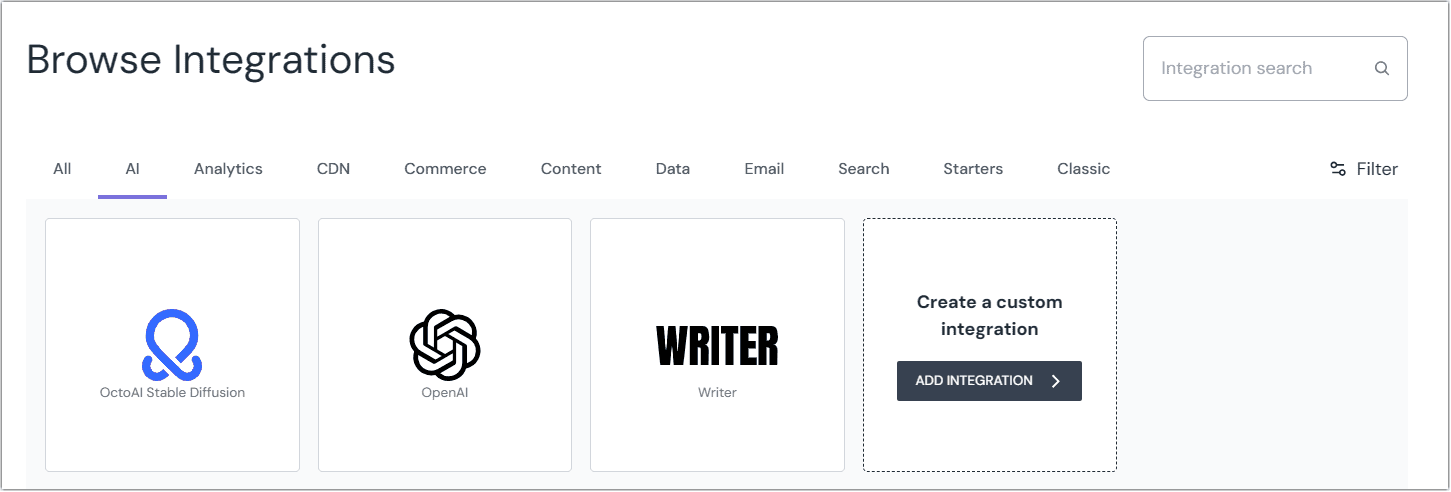The width and height of the screenshot is (1451, 492).
Task: Open the Analytics tab
Action: pos(228,169)
